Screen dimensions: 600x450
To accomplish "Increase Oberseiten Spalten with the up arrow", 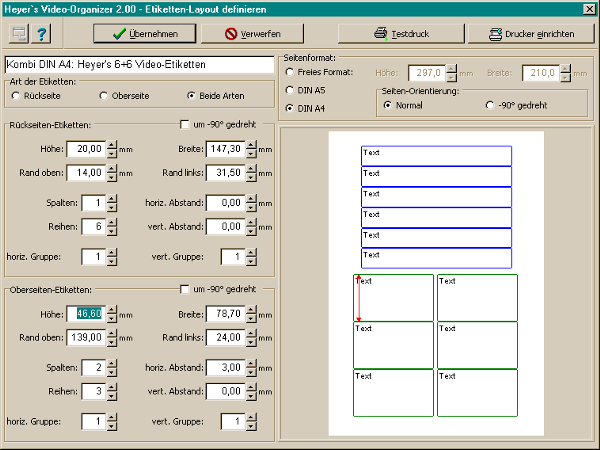I will click(111, 364).
